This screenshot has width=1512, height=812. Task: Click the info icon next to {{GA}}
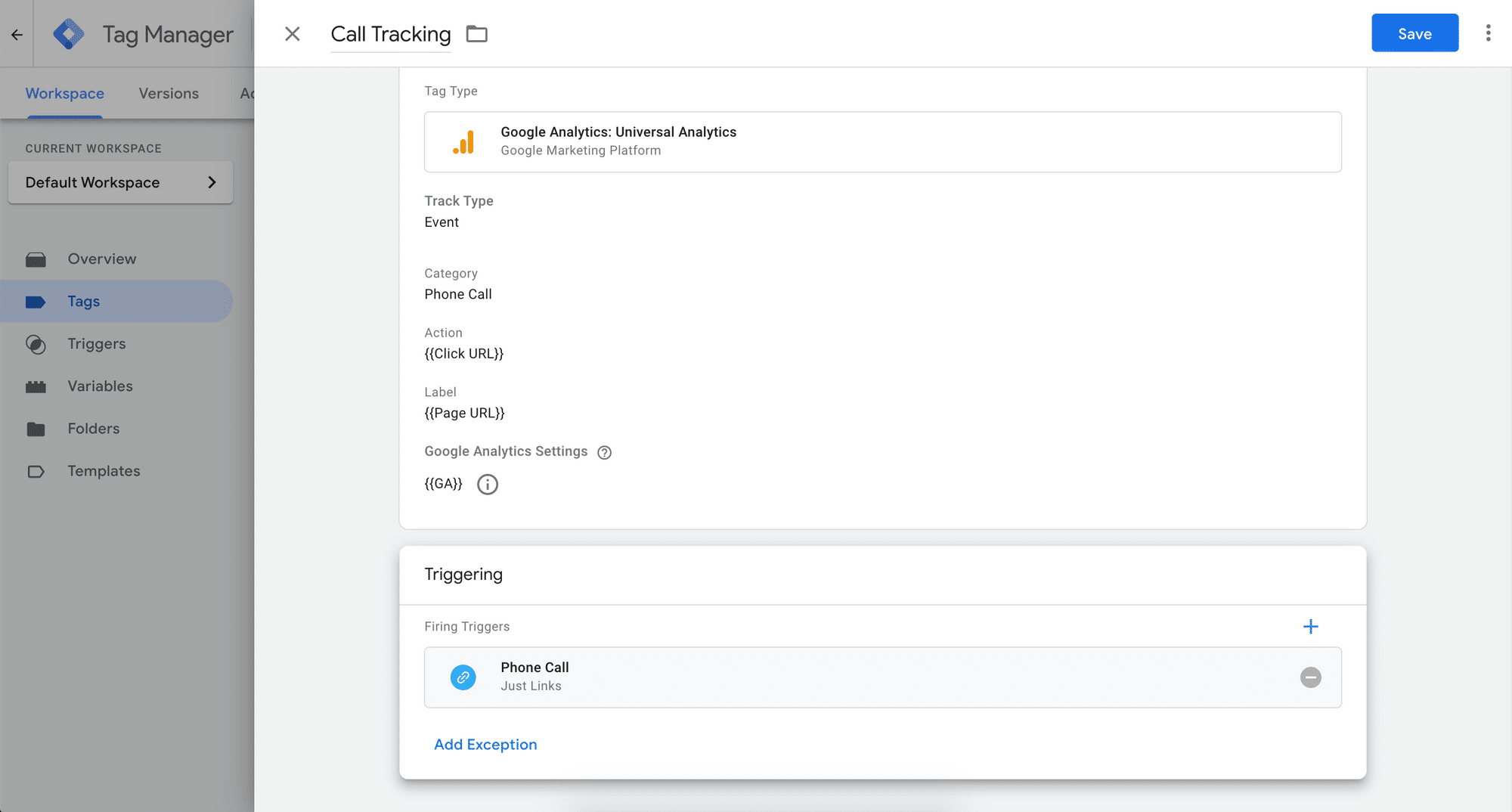click(488, 484)
